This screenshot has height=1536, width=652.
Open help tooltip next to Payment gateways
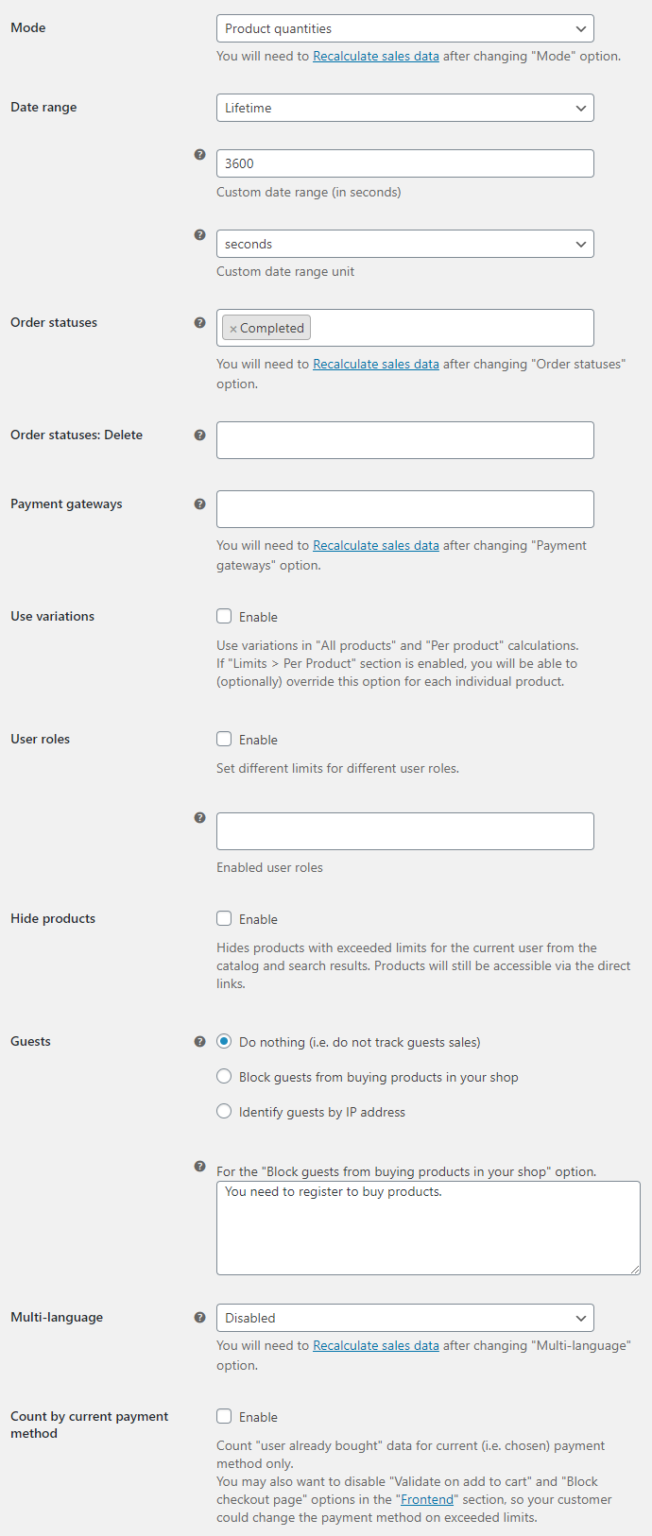click(x=200, y=503)
